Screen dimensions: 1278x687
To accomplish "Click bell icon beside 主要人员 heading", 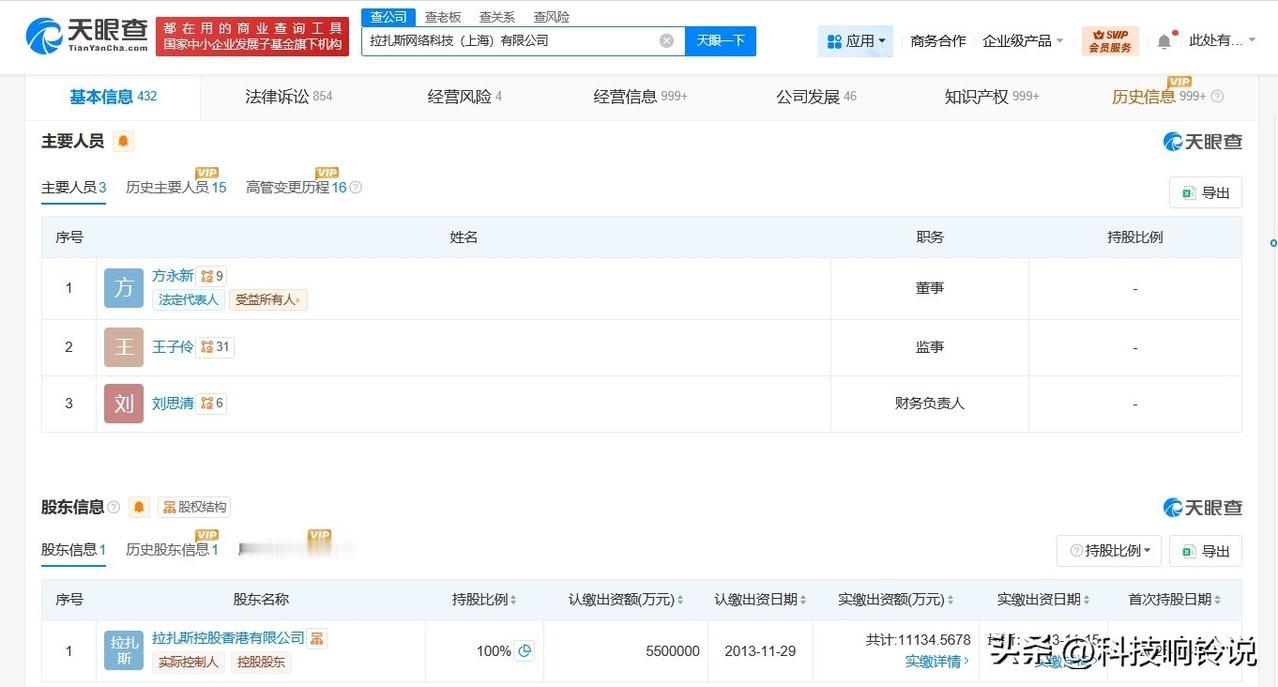I will [x=123, y=141].
